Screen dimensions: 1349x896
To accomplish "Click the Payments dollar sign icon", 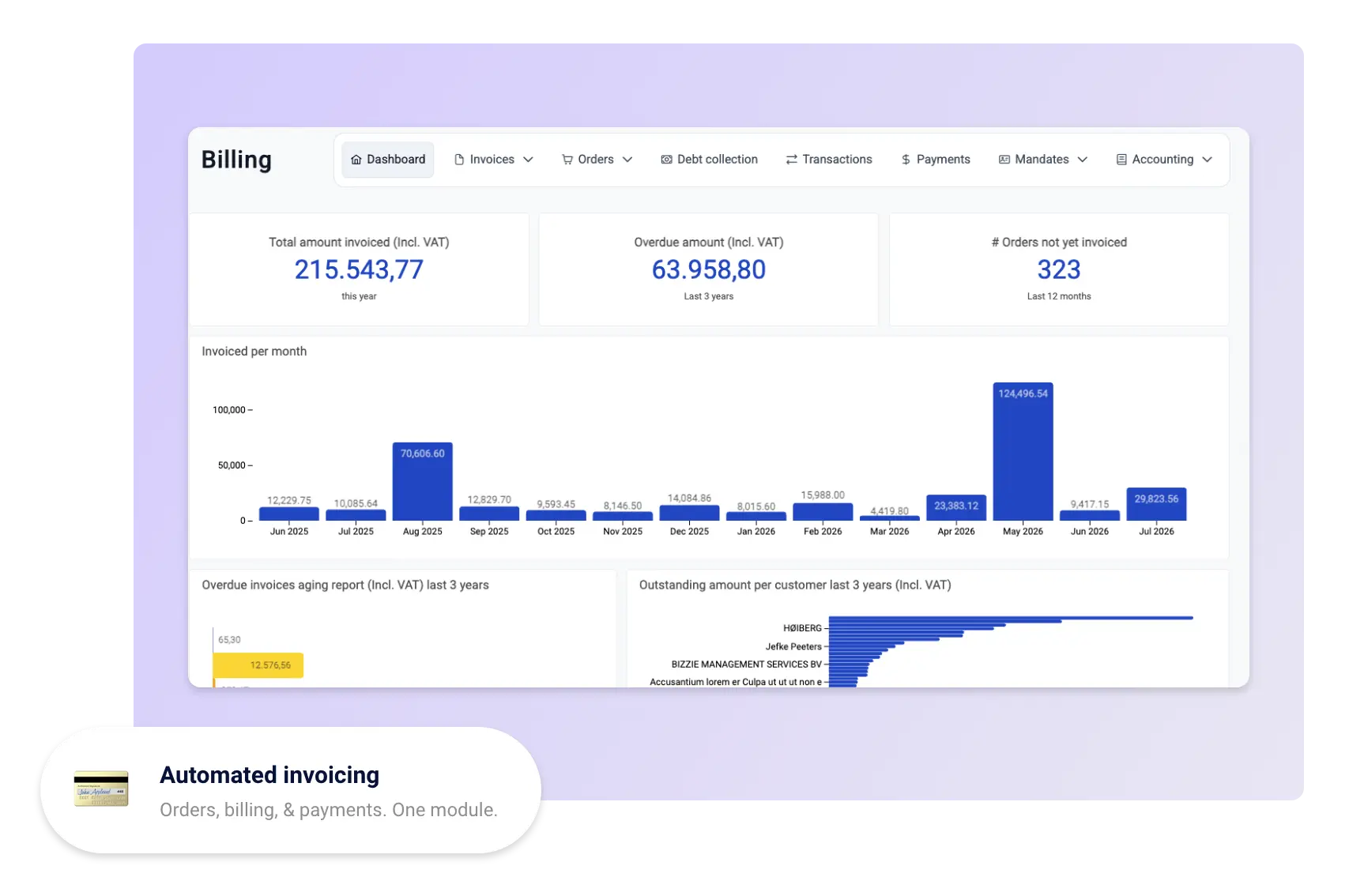I will click(906, 160).
